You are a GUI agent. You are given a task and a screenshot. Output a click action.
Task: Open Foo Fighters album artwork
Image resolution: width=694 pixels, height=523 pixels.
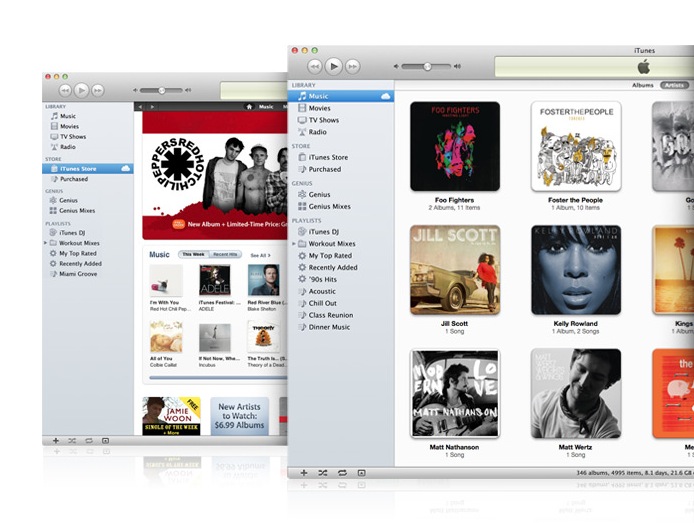[455, 146]
